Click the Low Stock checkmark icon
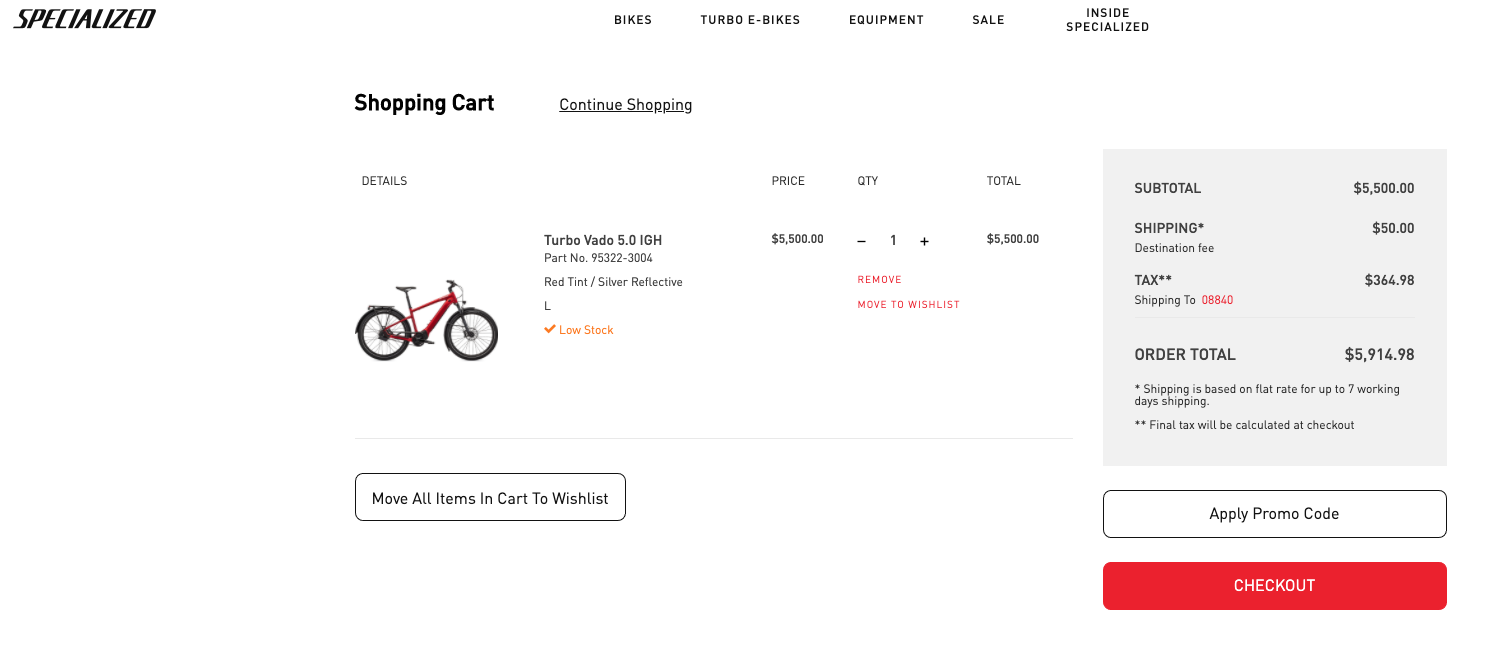 tap(549, 329)
